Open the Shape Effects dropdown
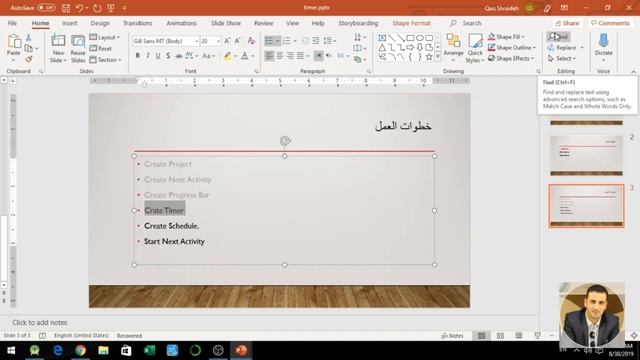Screen dimensions: 640x360 [x=511, y=58]
